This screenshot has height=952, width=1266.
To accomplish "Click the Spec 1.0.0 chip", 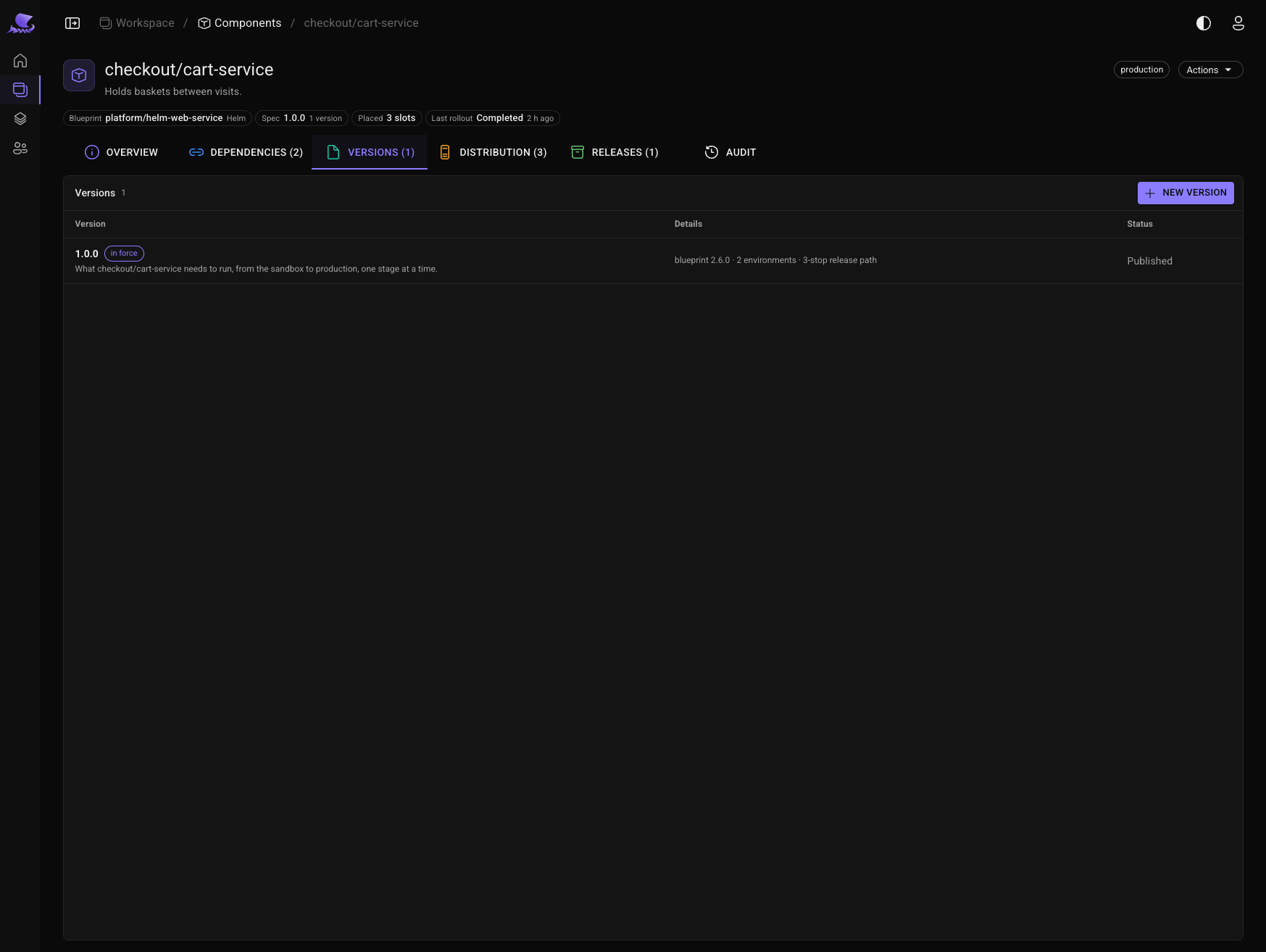I will click(301, 118).
